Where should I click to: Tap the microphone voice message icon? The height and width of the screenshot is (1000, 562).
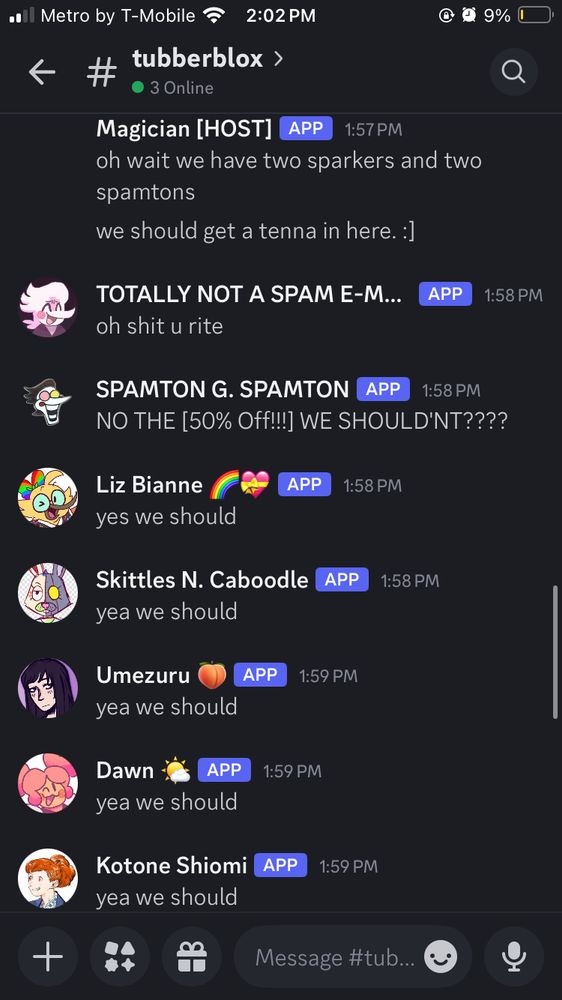click(x=514, y=957)
